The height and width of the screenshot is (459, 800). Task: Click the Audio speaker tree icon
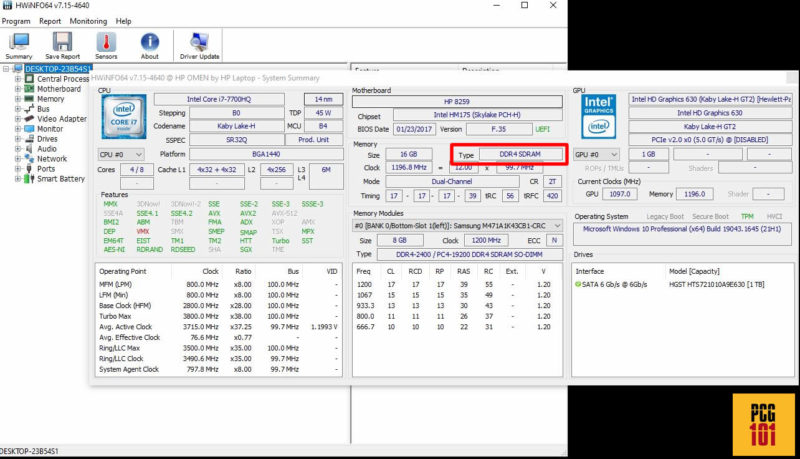30,149
